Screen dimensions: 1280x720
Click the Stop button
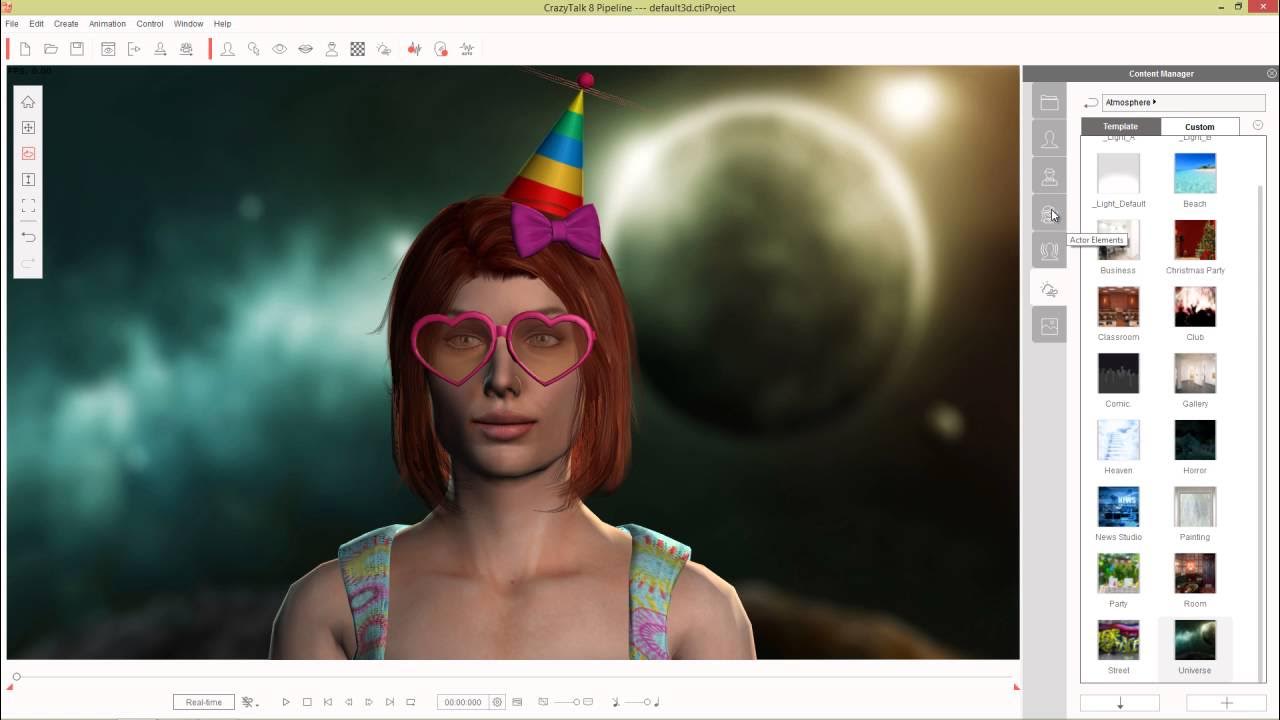307,702
